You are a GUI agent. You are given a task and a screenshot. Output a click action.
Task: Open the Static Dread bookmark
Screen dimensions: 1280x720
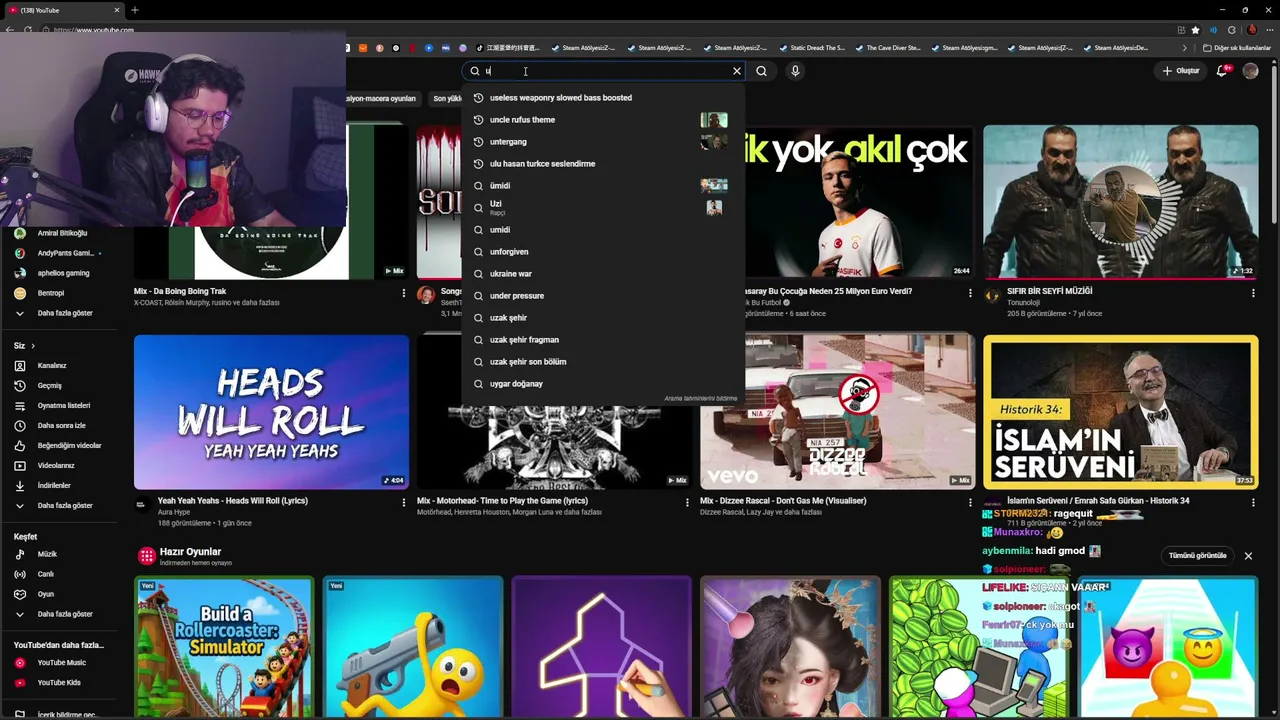810,48
